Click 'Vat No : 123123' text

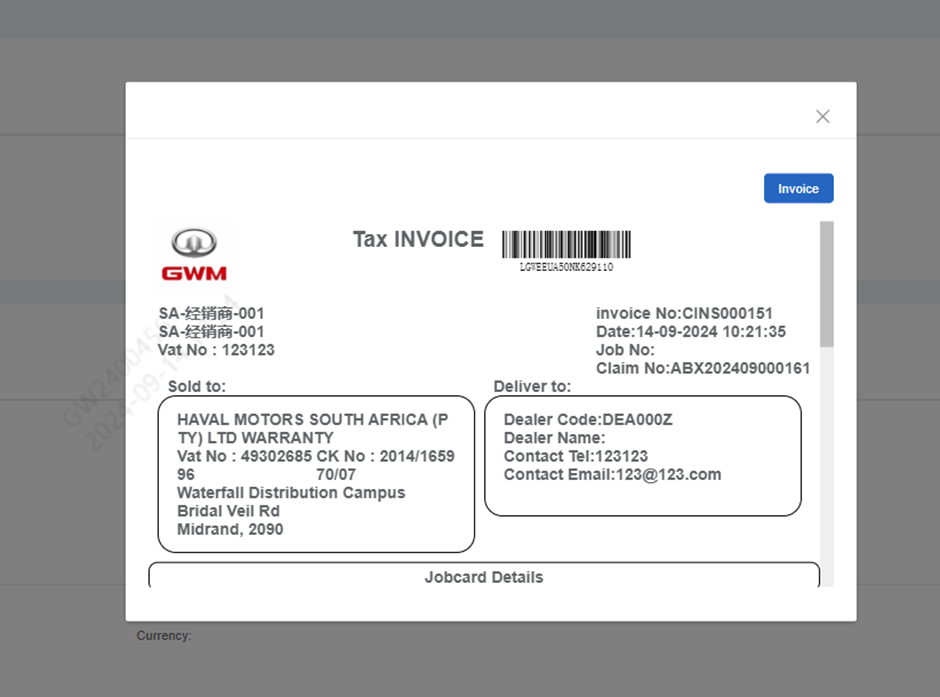click(216, 350)
